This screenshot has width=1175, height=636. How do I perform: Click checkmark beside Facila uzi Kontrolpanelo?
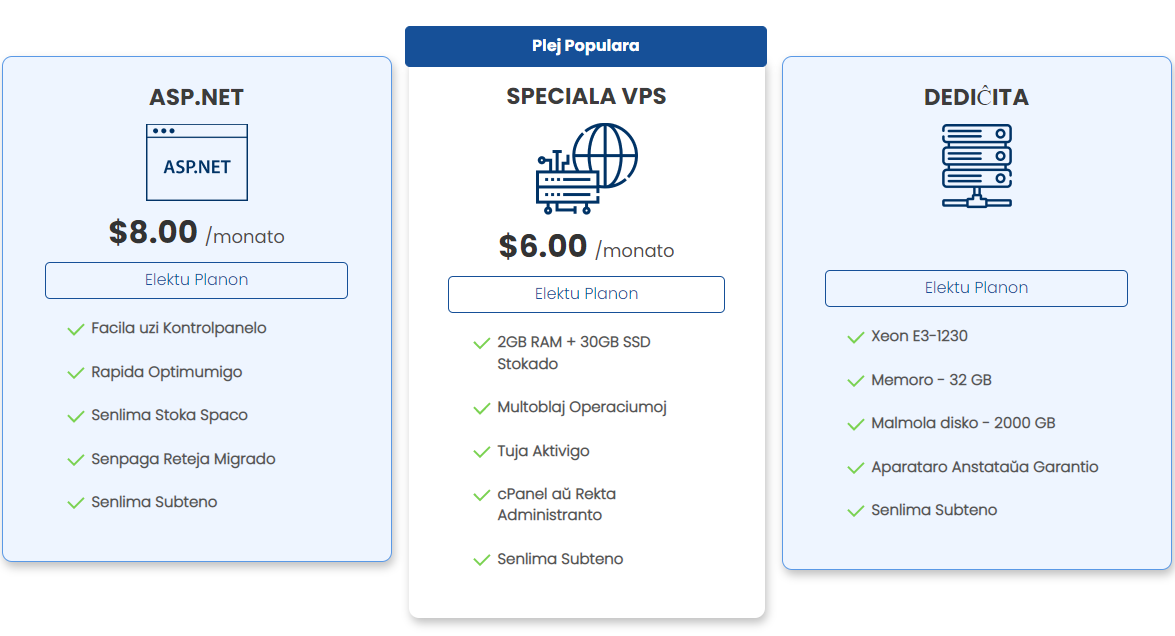[x=76, y=329]
